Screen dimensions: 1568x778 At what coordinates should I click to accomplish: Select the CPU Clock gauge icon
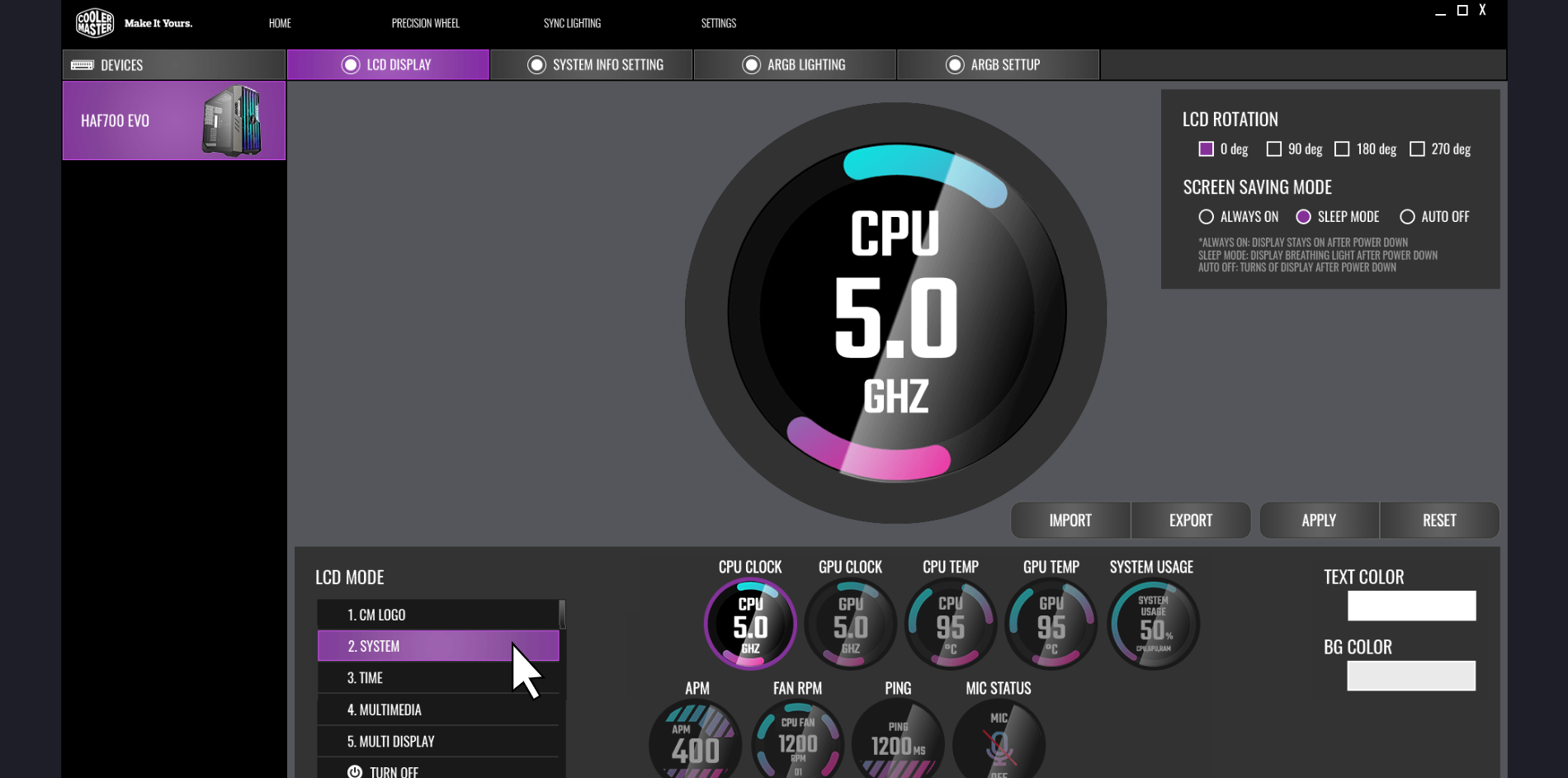750,625
